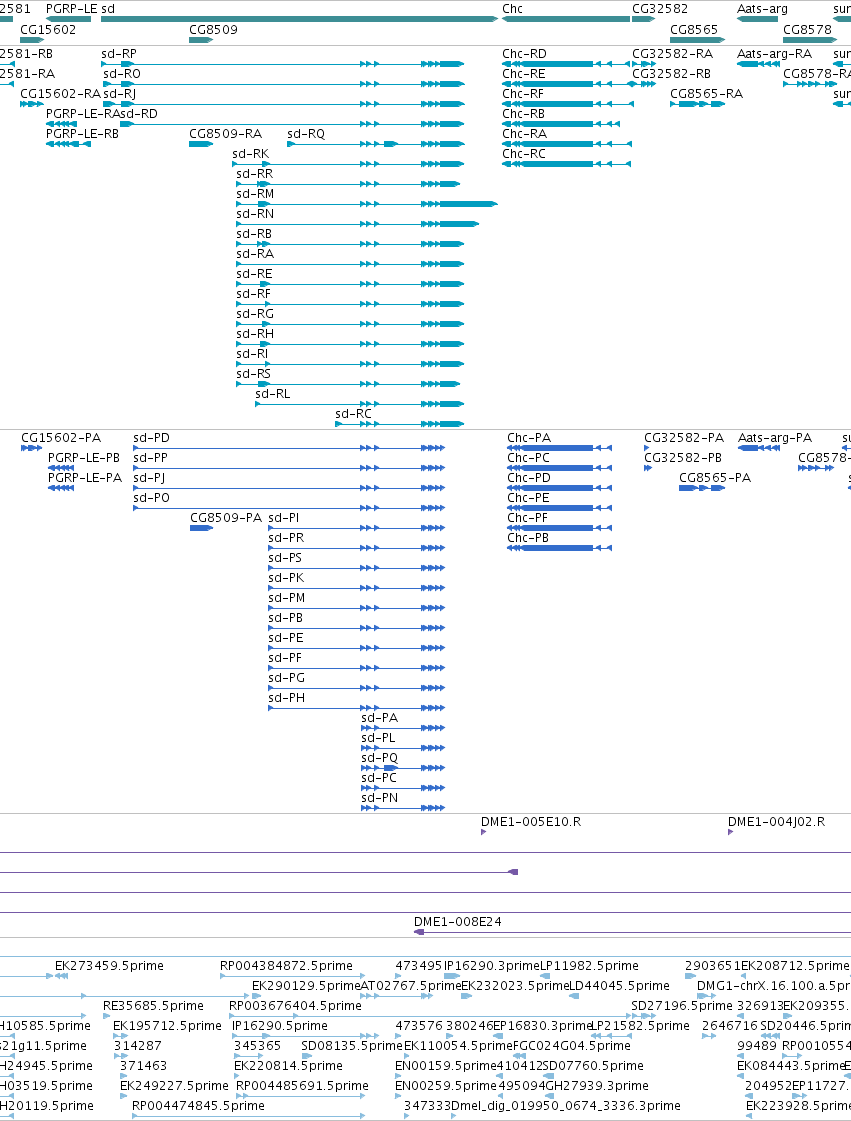851x1121 pixels.
Task: Select protein PGRP-LE-PA
Action: [61, 488]
